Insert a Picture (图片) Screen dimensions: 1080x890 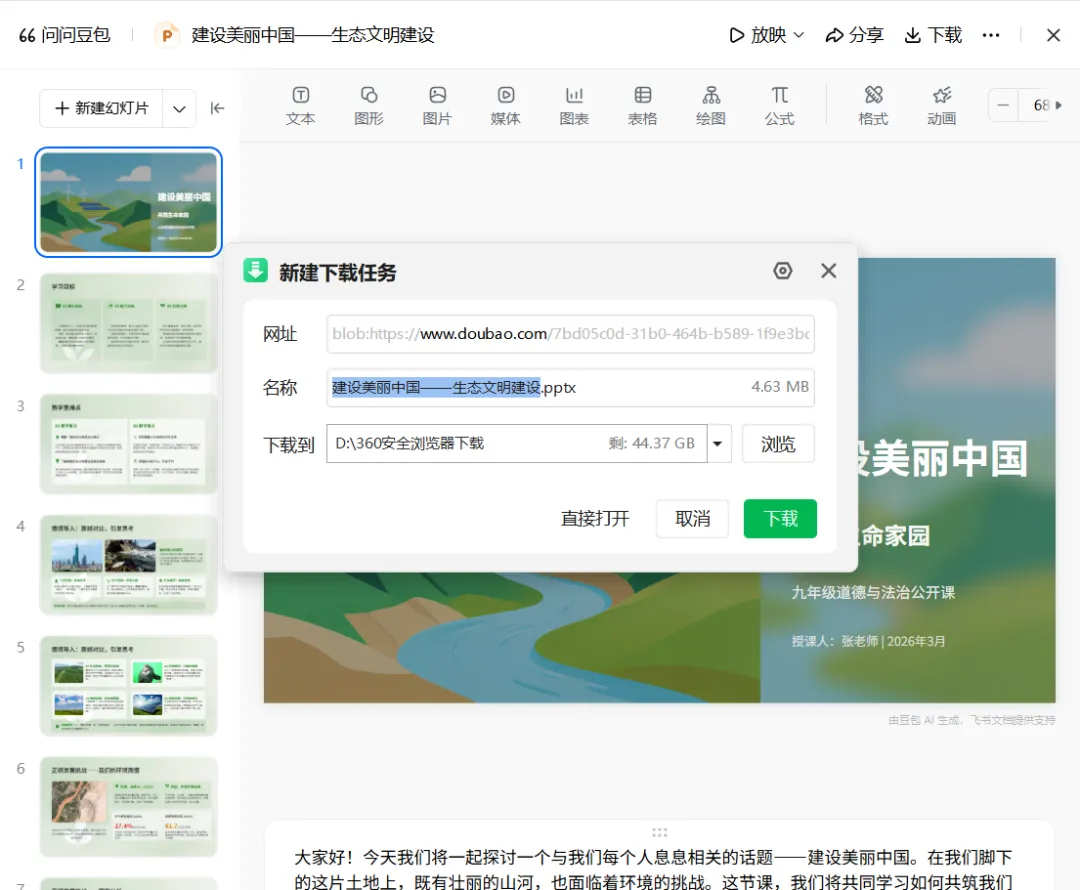(x=437, y=105)
